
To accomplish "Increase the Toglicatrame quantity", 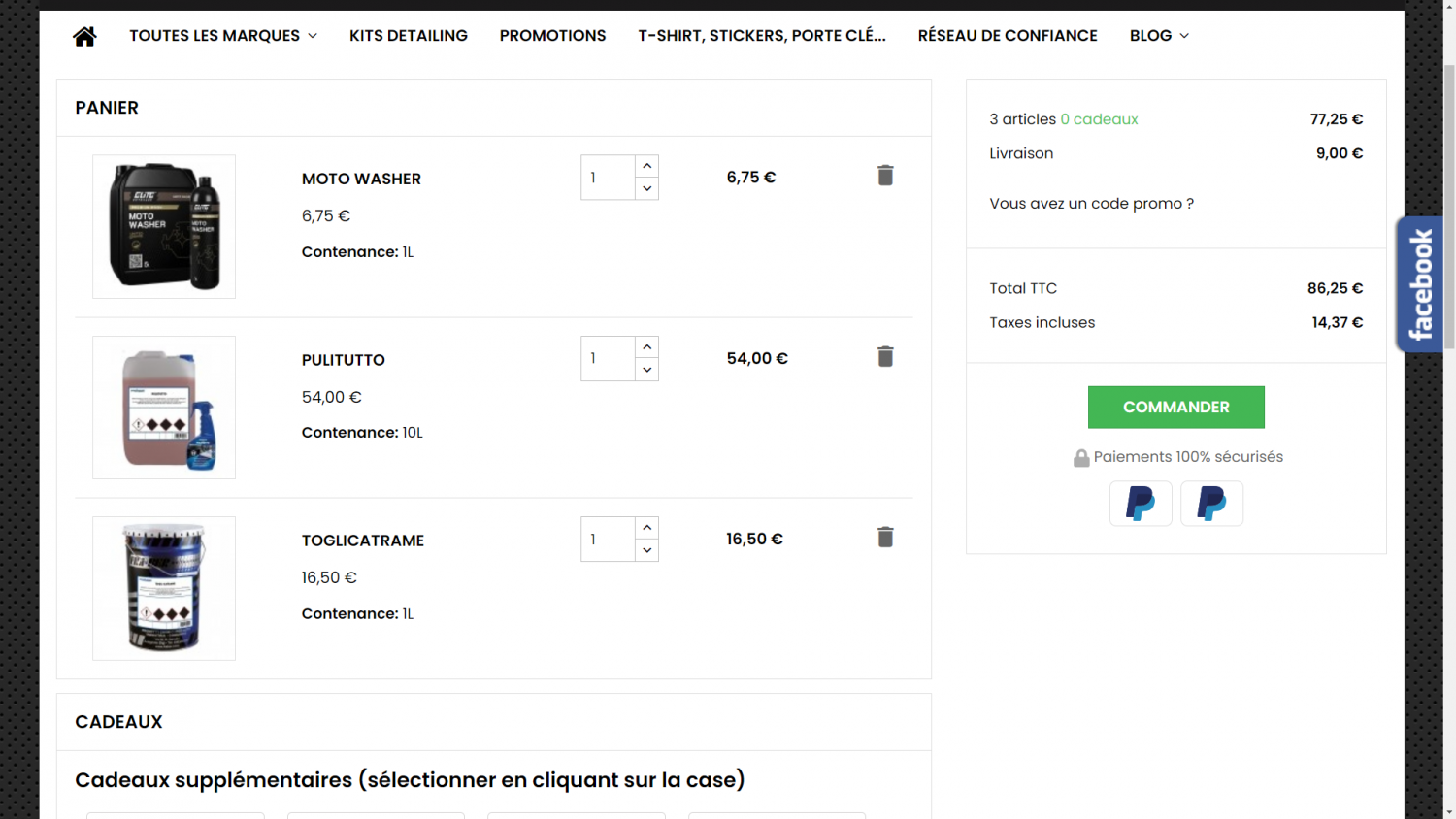I will click(x=647, y=528).
